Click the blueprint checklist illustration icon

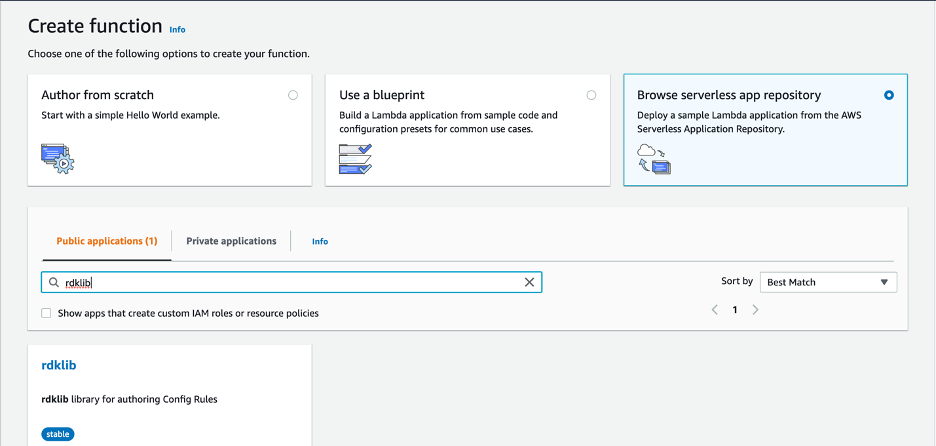[355, 159]
